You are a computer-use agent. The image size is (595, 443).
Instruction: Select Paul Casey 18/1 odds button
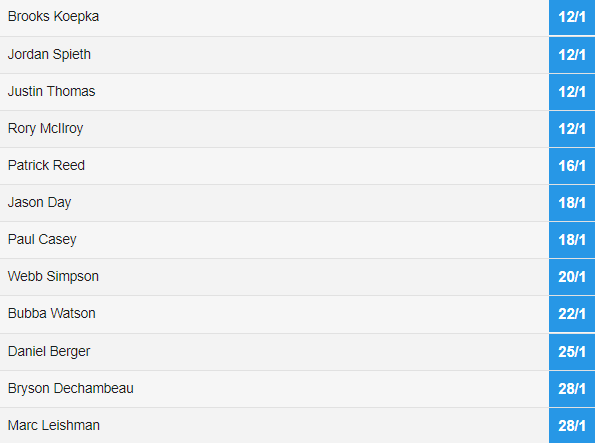pyautogui.click(x=572, y=240)
